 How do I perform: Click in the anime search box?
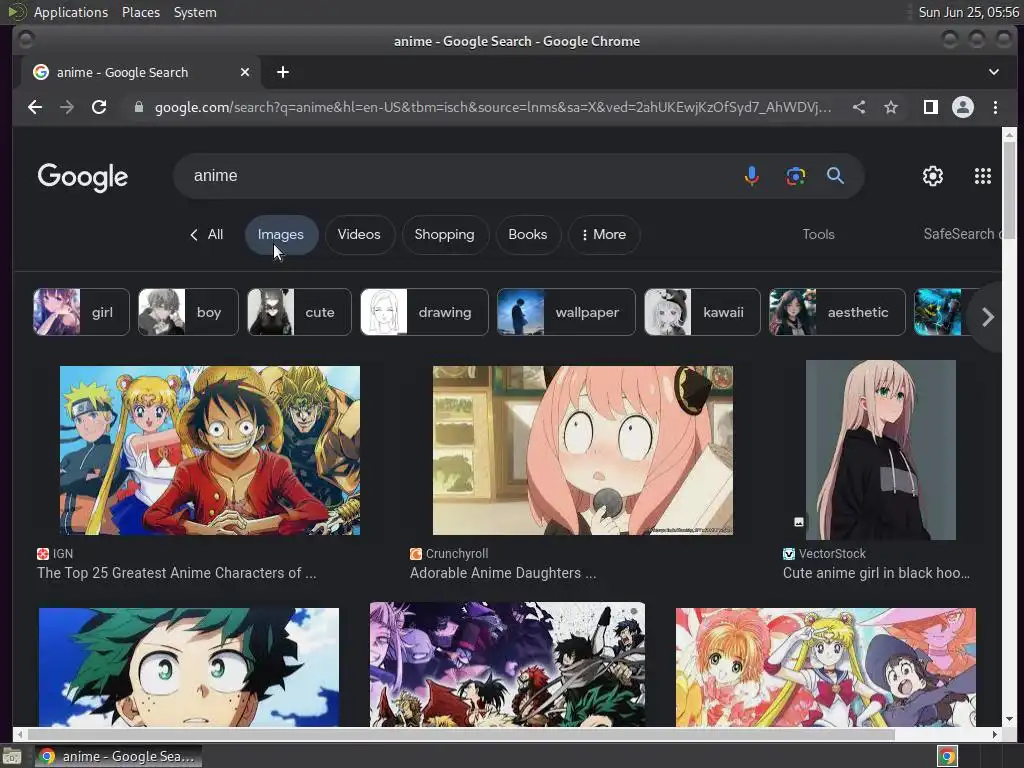pyautogui.click(x=457, y=176)
